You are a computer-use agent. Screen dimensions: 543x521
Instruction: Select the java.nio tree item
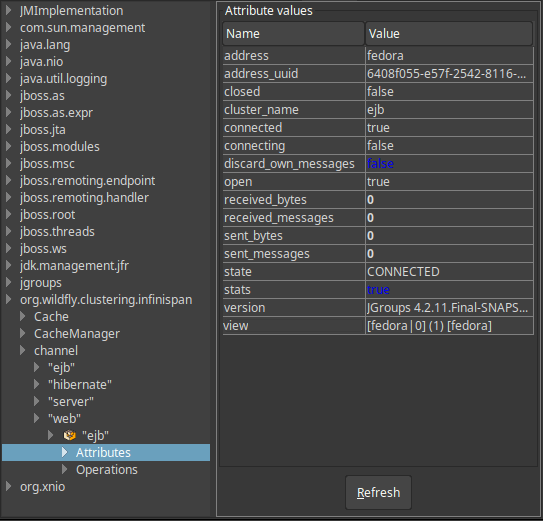tap(42, 62)
